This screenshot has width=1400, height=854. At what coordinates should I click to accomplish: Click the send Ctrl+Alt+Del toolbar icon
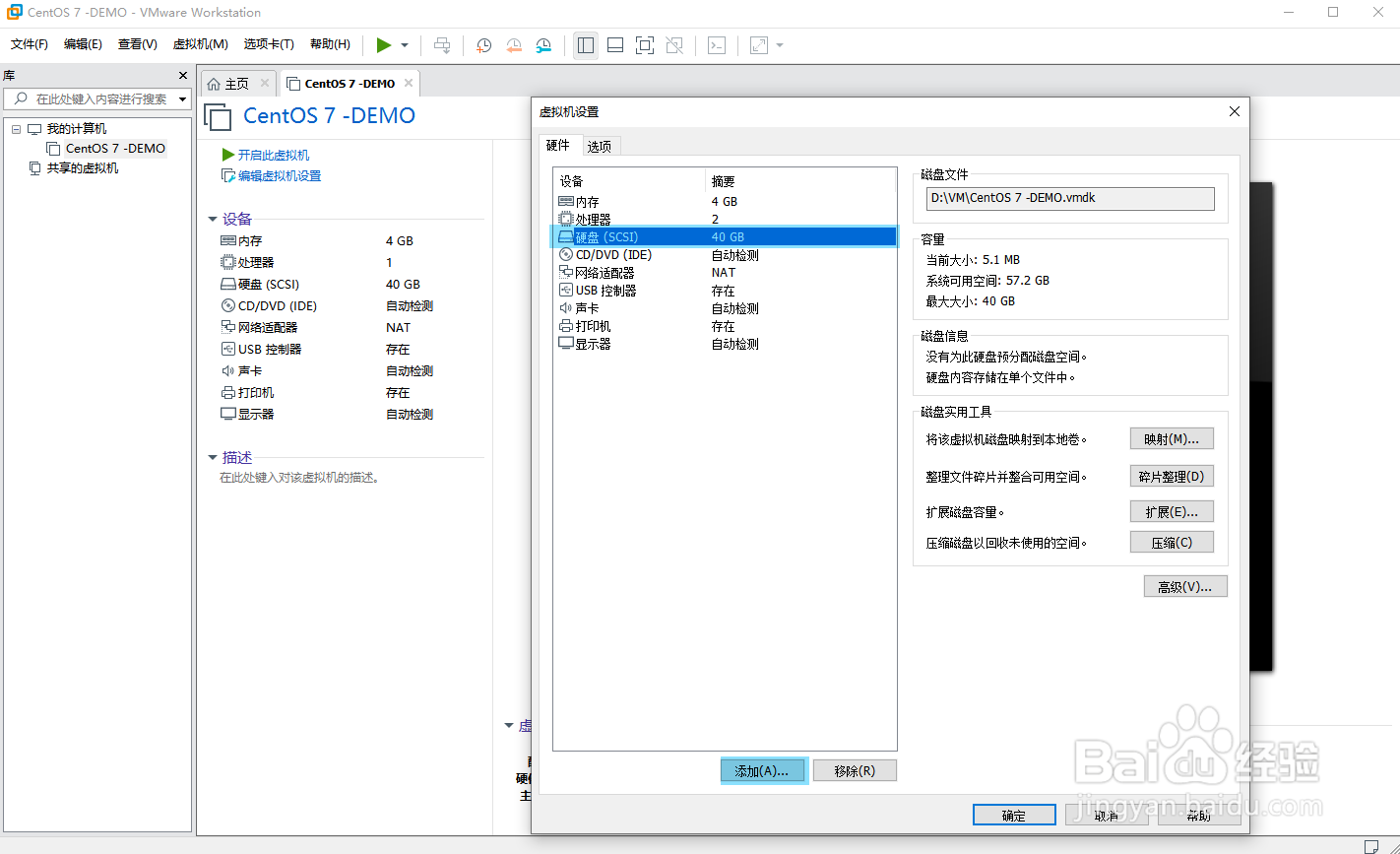(443, 45)
